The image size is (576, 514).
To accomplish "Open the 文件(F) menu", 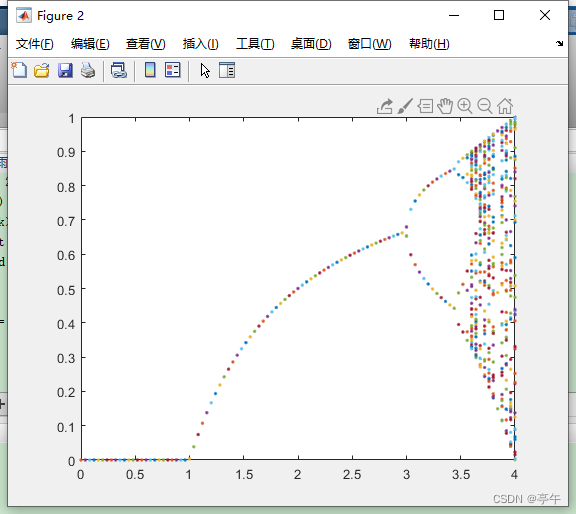I will pyautogui.click(x=35, y=44).
